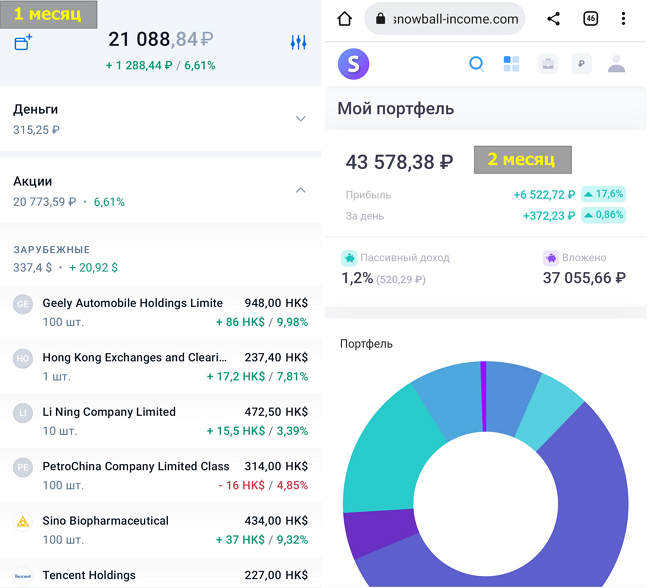Open search with the magnifier icon
650x588 pixels.
coord(476,64)
